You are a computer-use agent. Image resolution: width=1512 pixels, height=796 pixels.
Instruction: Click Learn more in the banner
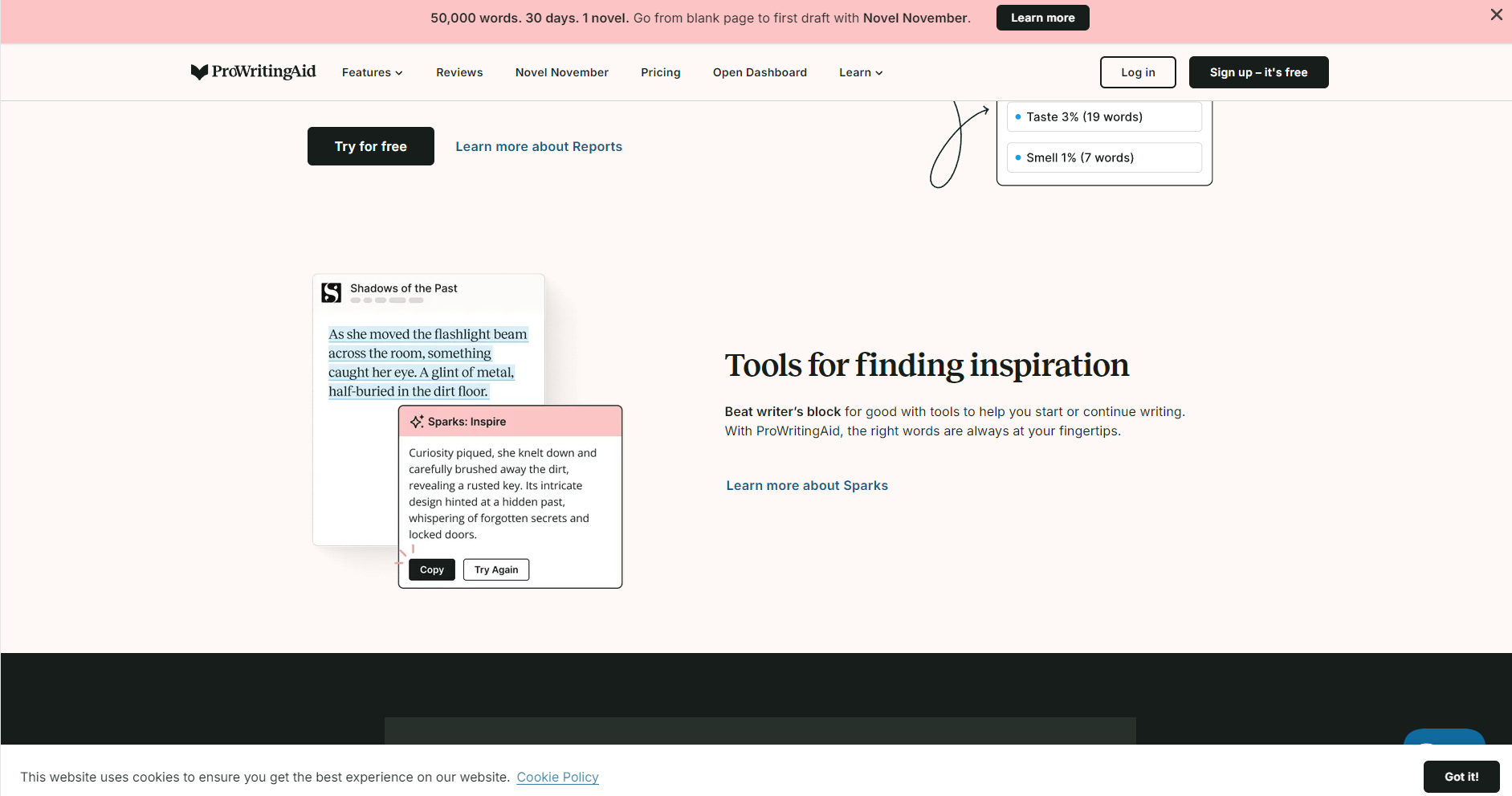pos(1042,18)
